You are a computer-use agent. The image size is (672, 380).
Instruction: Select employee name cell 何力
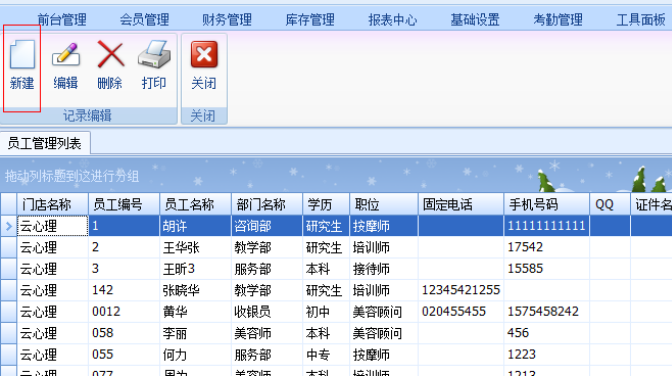pyautogui.click(x=195, y=354)
